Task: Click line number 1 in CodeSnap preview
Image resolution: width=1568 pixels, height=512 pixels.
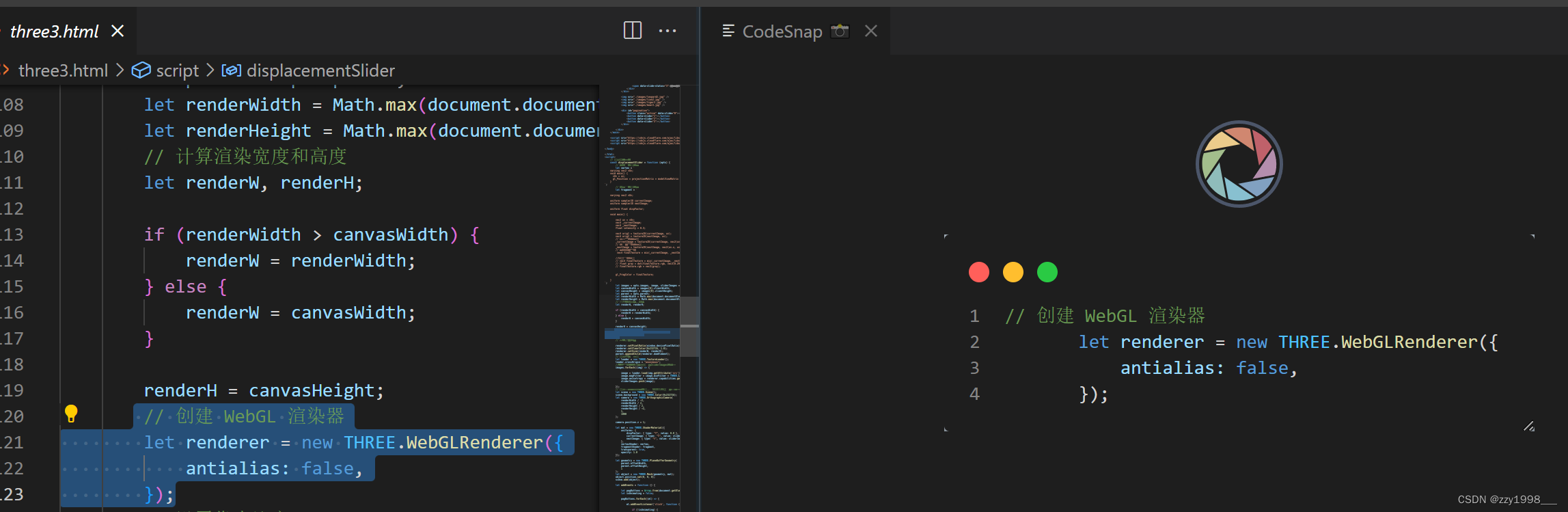Action: pos(974,316)
